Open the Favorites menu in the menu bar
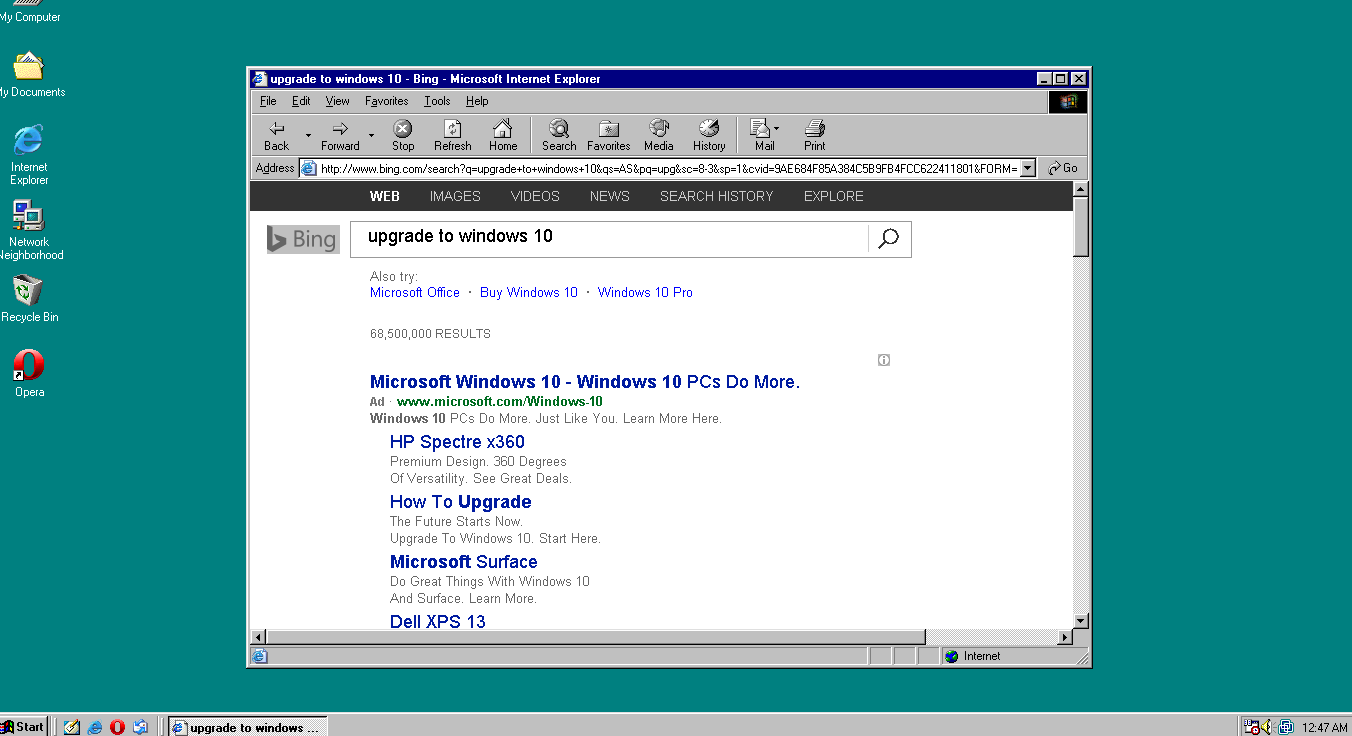The height and width of the screenshot is (736, 1352). (386, 101)
